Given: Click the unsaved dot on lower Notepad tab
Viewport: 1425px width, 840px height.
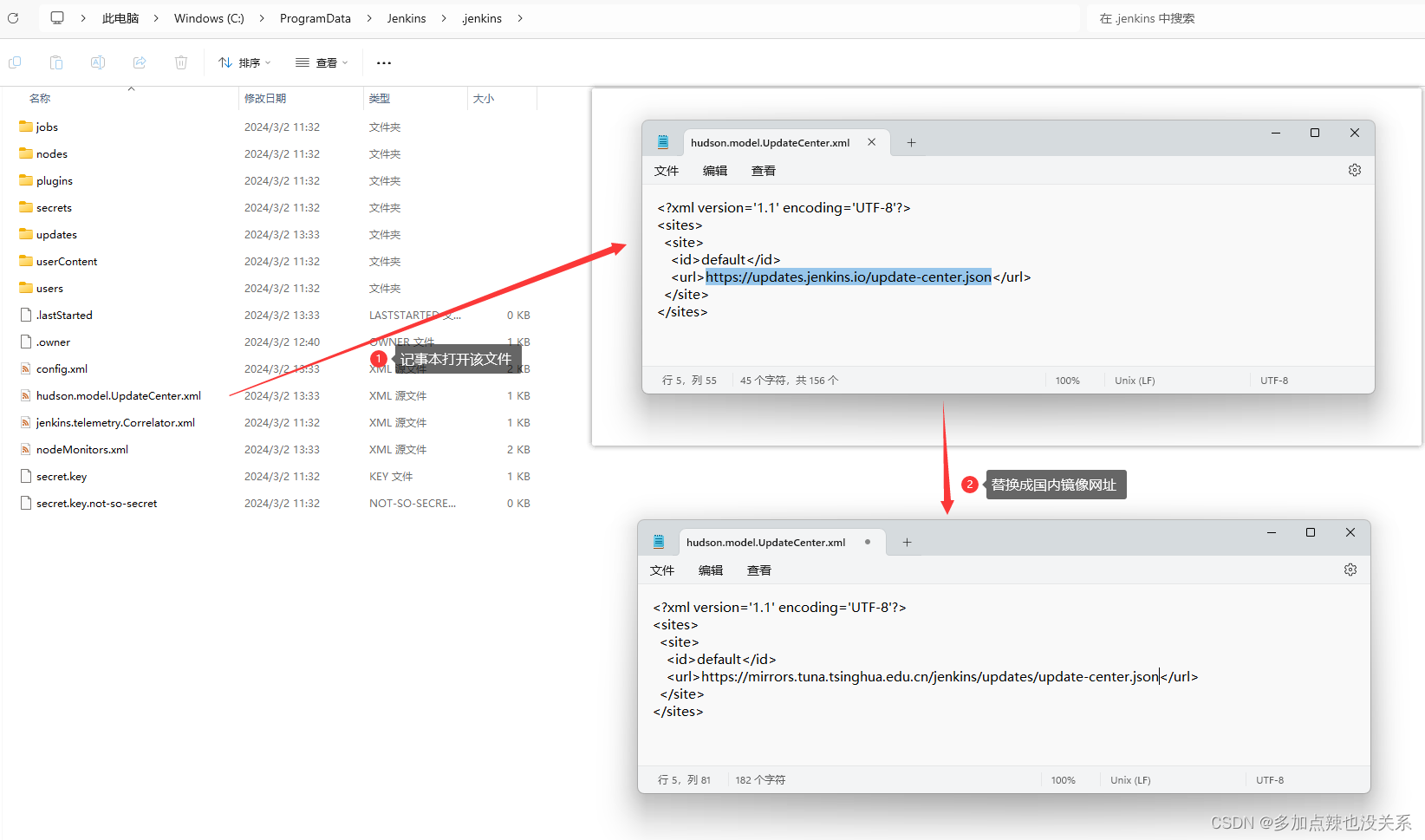Looking at the screenshot, I should point(868,542).
